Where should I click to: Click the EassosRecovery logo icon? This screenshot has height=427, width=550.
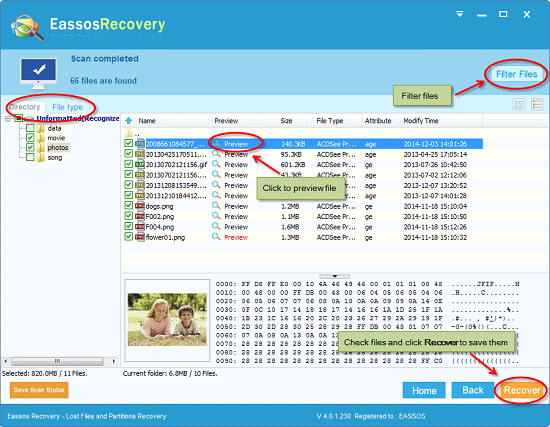point(27,27)
